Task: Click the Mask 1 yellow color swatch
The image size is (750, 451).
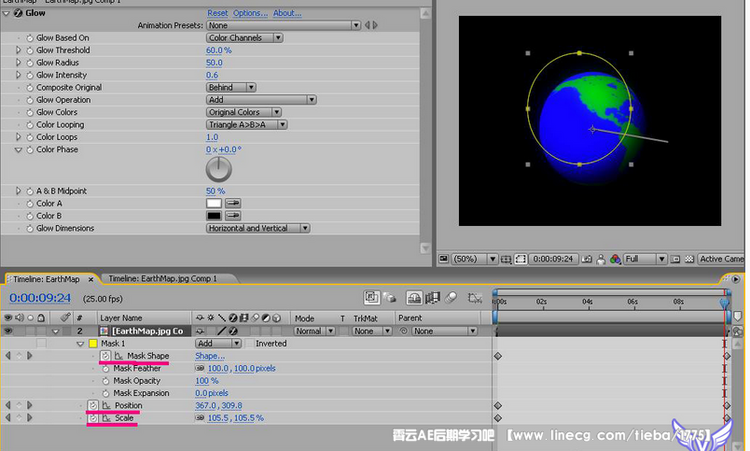Action: (x=93, y=343)
